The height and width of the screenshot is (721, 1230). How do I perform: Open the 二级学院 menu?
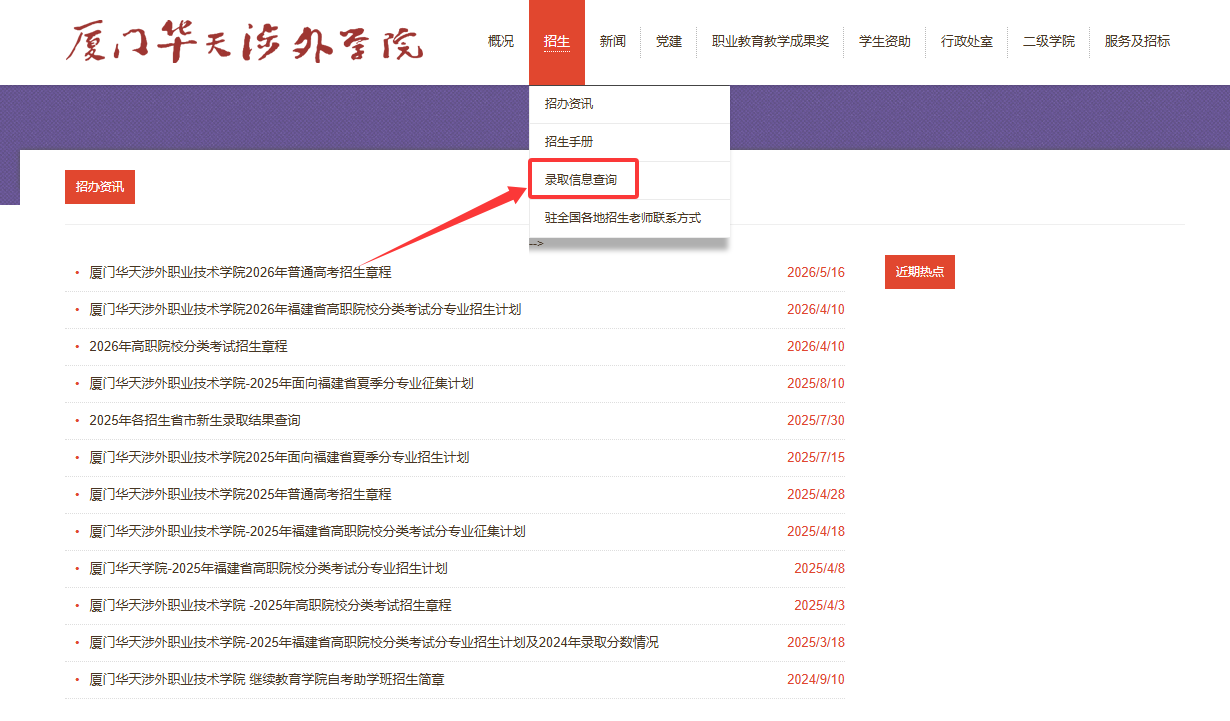(1049, 41)
